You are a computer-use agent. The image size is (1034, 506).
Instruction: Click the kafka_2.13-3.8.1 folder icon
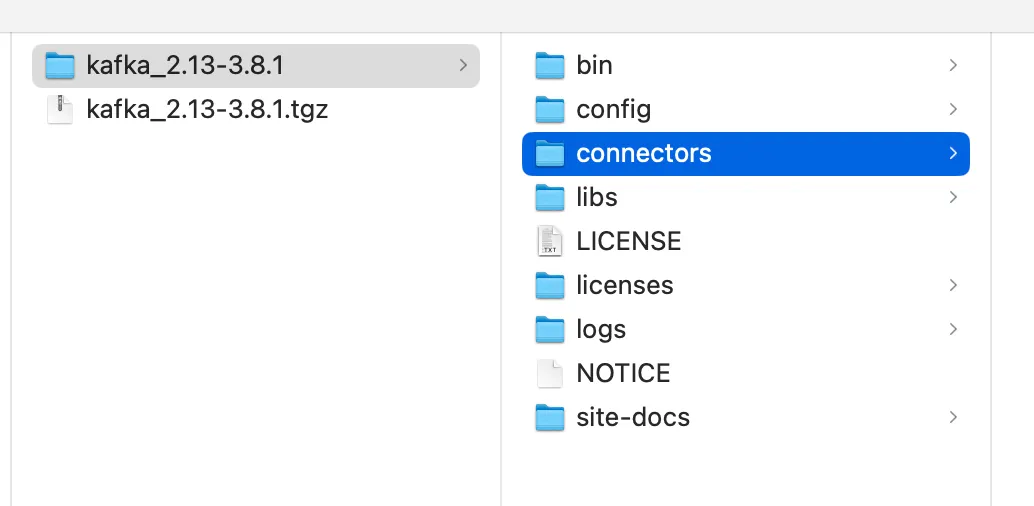[x=60, y=65]
